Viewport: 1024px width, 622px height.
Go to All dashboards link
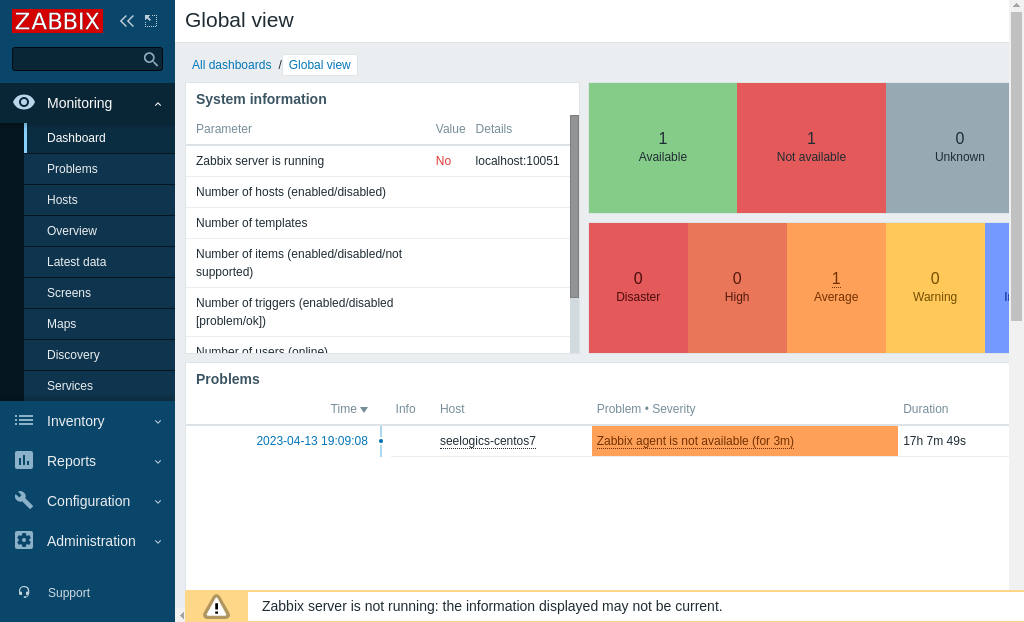231,65
